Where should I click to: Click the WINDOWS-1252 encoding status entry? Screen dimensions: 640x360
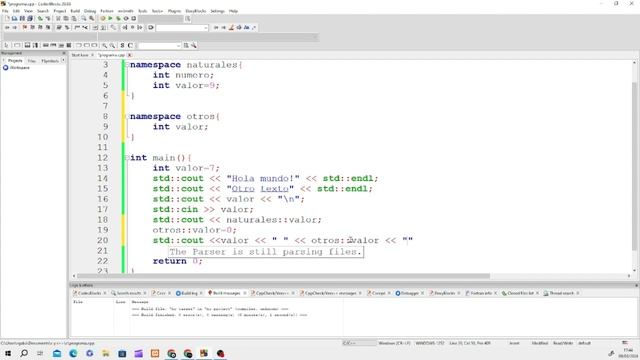pyautogui.click(x=429, y=343)
